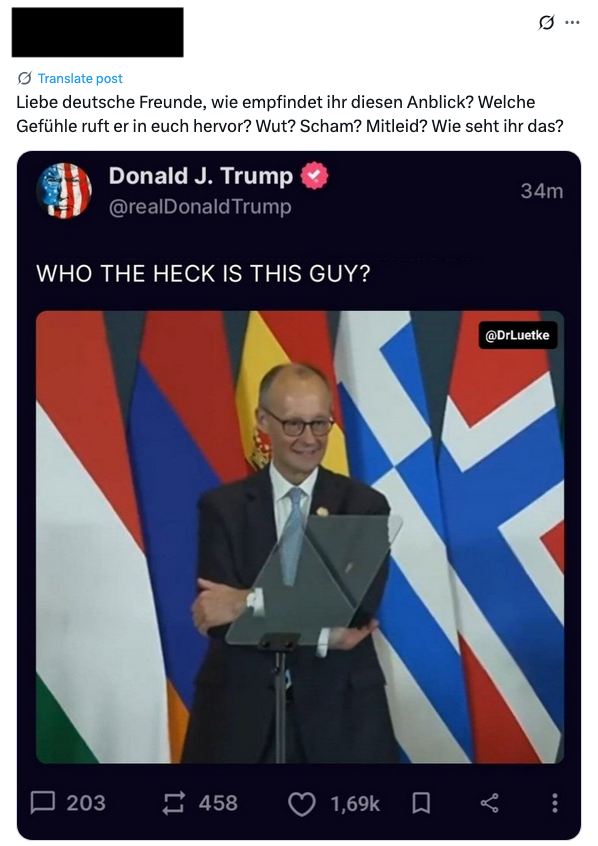The image size is (598, 846).
Task: Click the Grok icon beside Translate post
Action: (24, 79)
